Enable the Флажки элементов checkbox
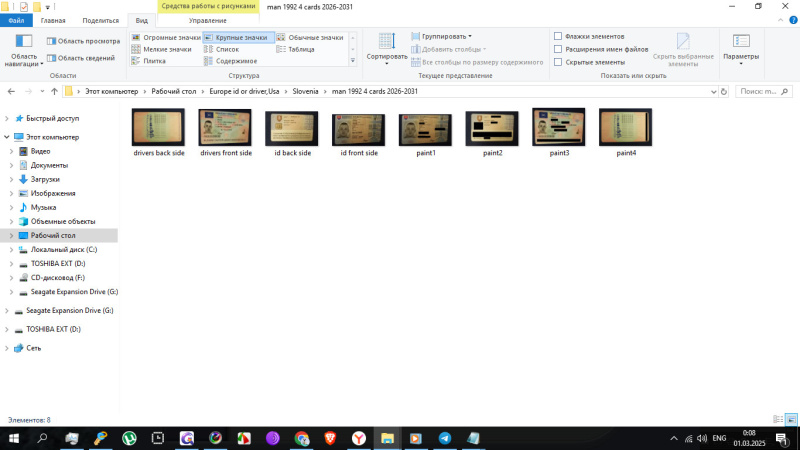Viewport: 800px width, 450px height. (x=558, y=36)
